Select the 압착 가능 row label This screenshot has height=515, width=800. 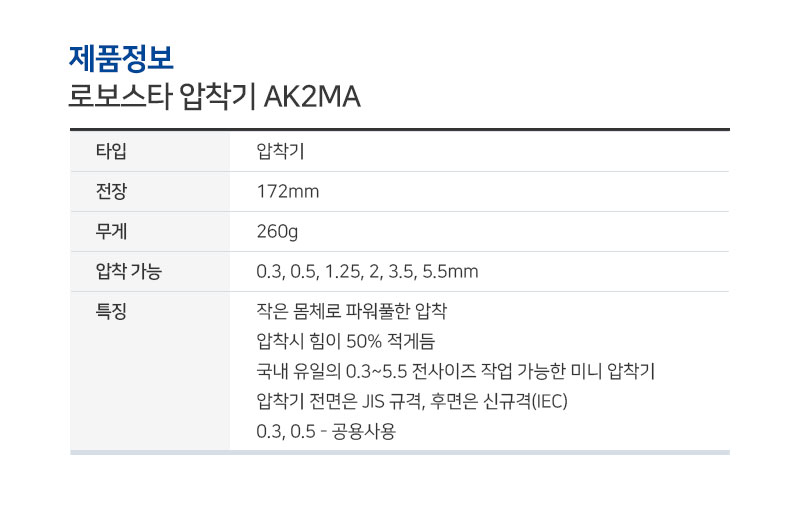tap(128, 271)
